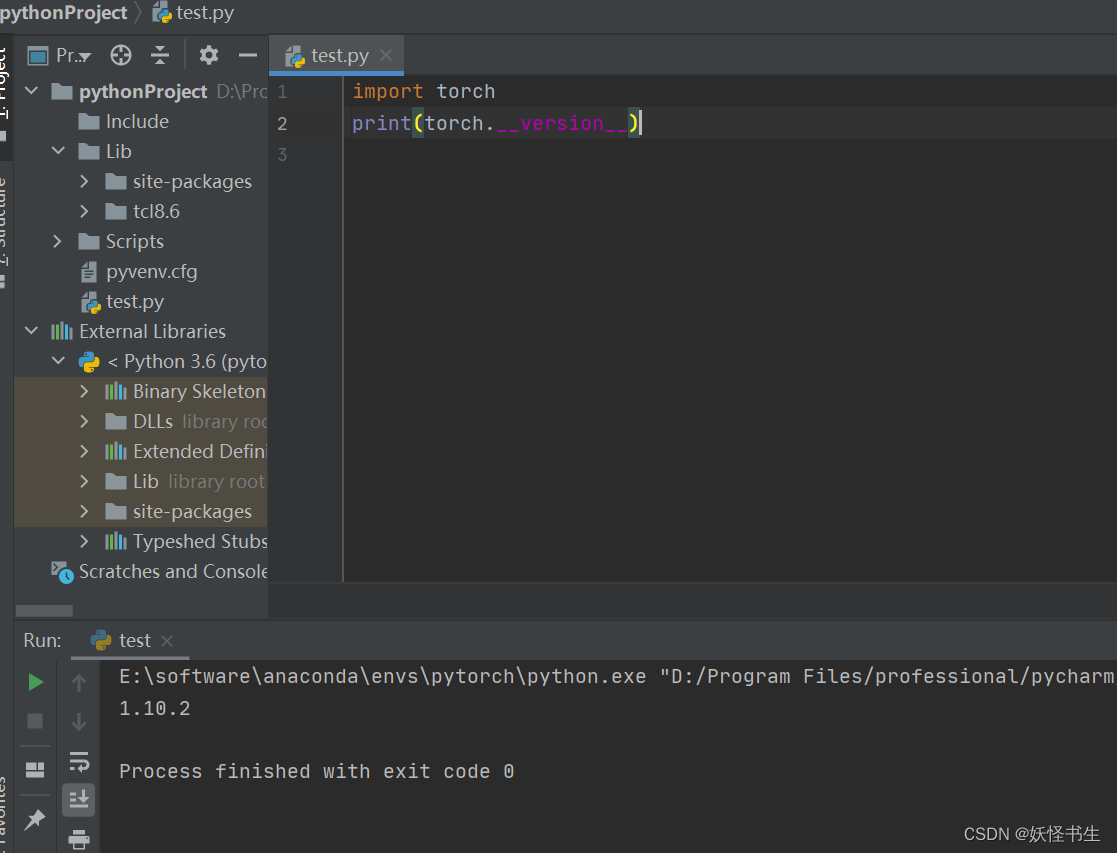Expand the Typeshed Stubs node
Image resolution: width=1117 pixels, height=853 pixels.
84,541
